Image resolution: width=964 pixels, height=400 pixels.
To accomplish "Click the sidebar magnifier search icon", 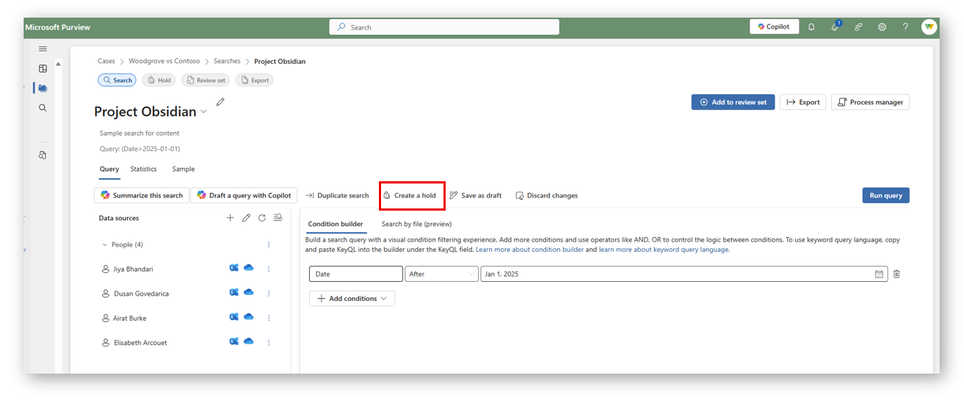I will 42,108.
